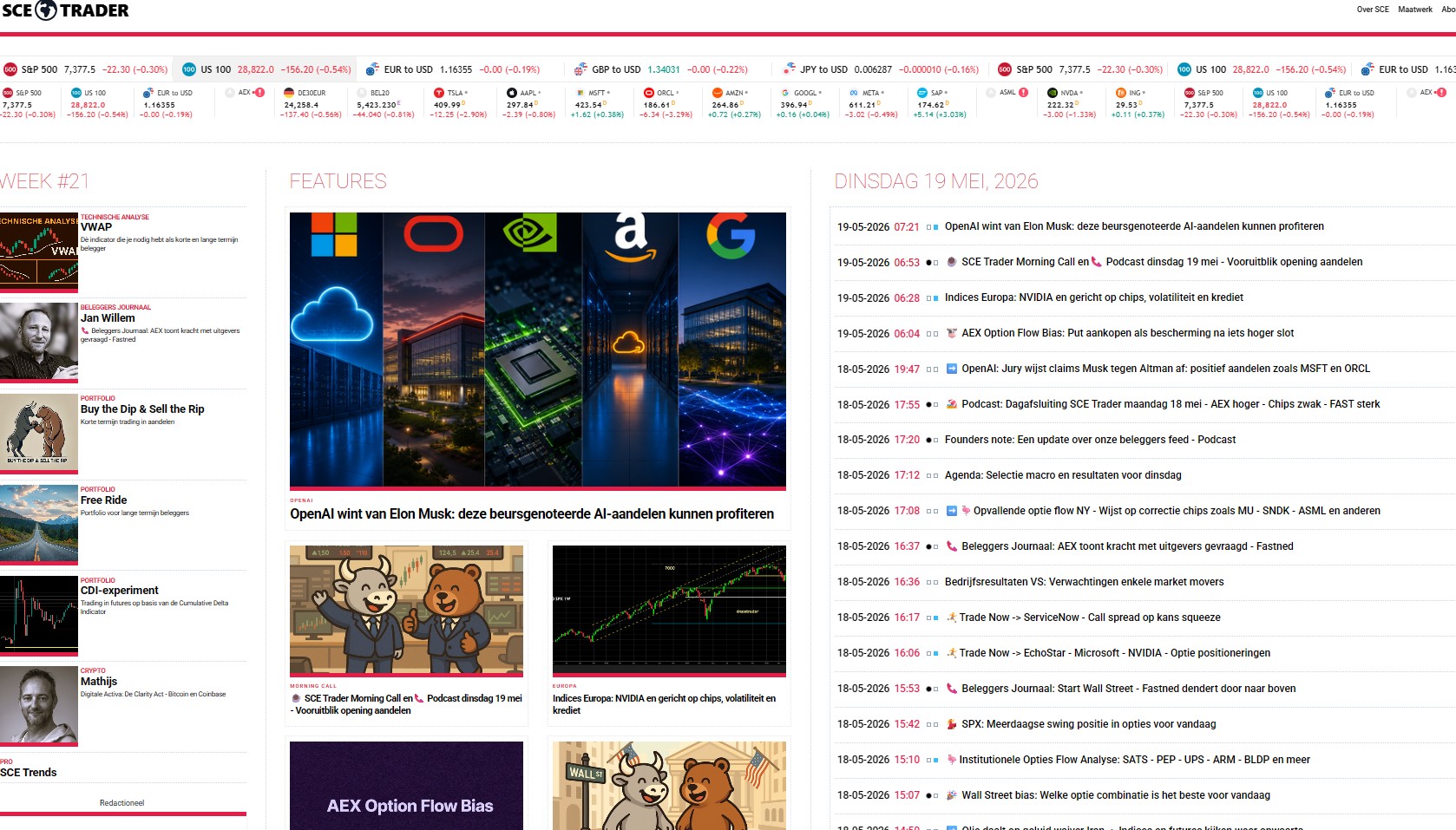Click the arrow icon before 'OpenAI: Jury wijst claims'

[x=952, y=369]
